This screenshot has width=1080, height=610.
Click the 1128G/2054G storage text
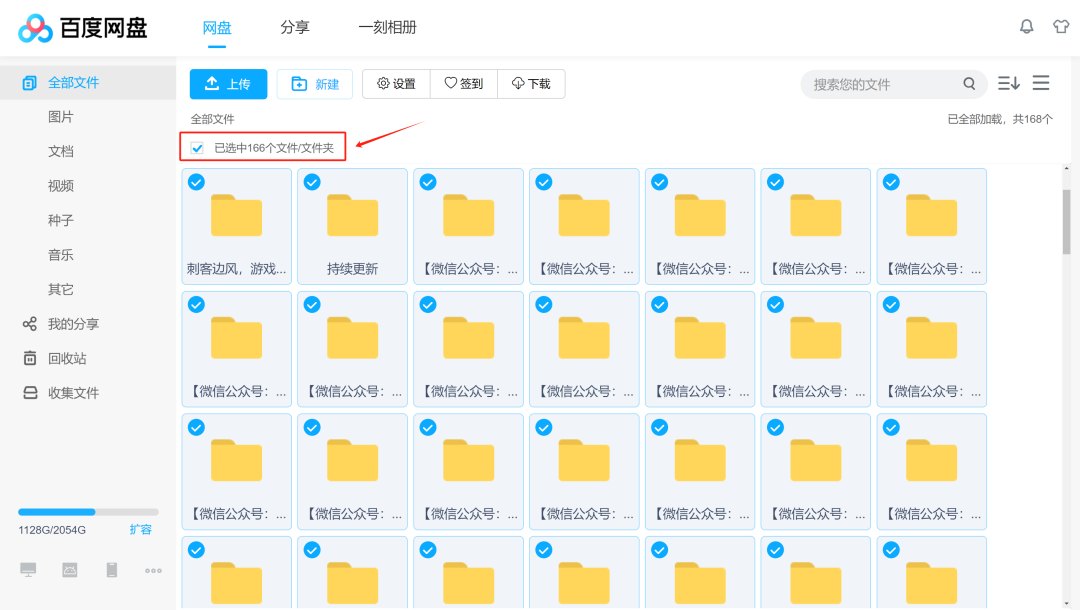52,530
